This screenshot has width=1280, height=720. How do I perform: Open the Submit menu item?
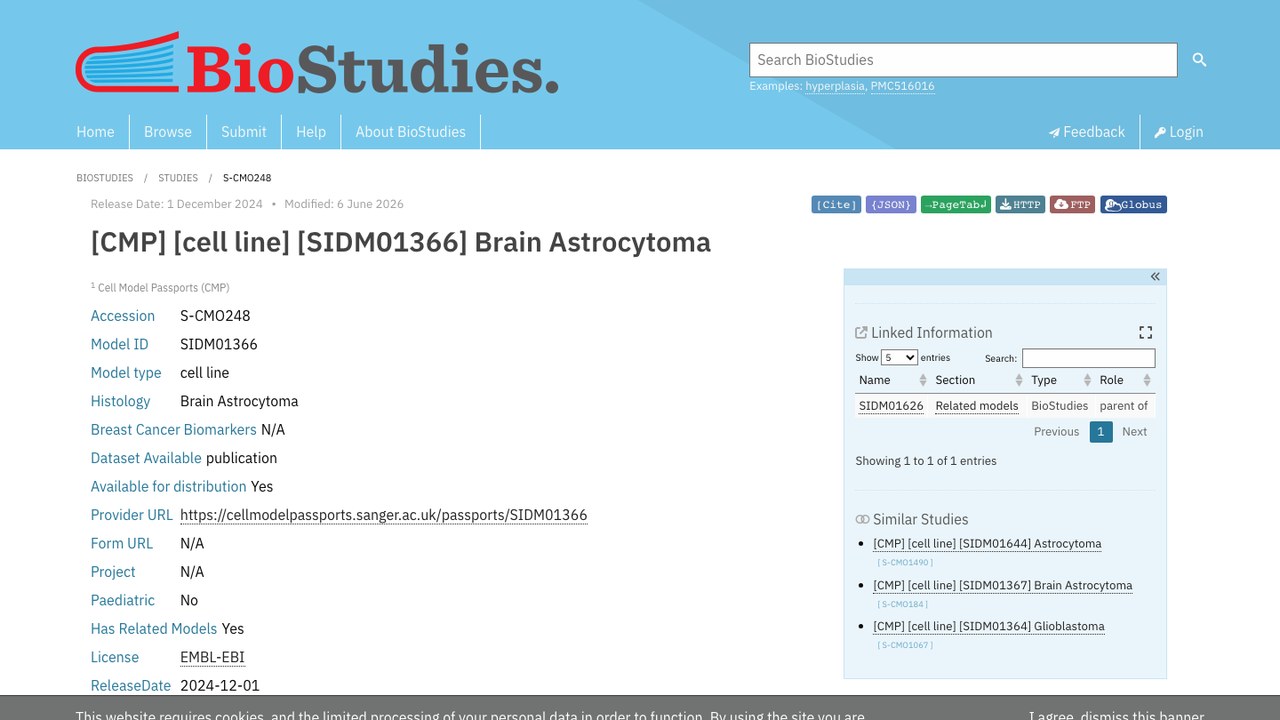[244, 132]
